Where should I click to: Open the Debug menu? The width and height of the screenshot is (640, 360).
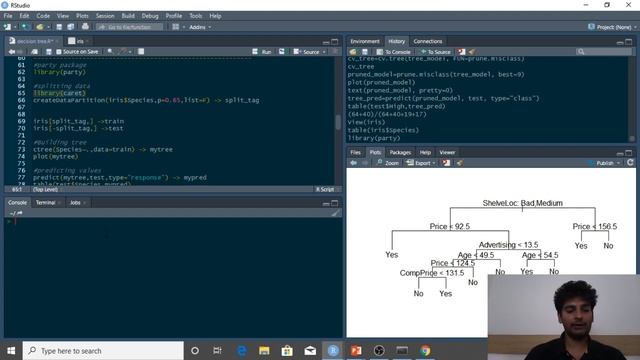(150, 16)
